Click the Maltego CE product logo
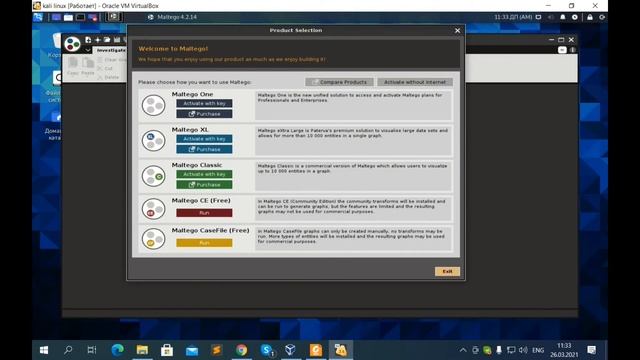Screen dimensions: 640x360 coord(153,209)
